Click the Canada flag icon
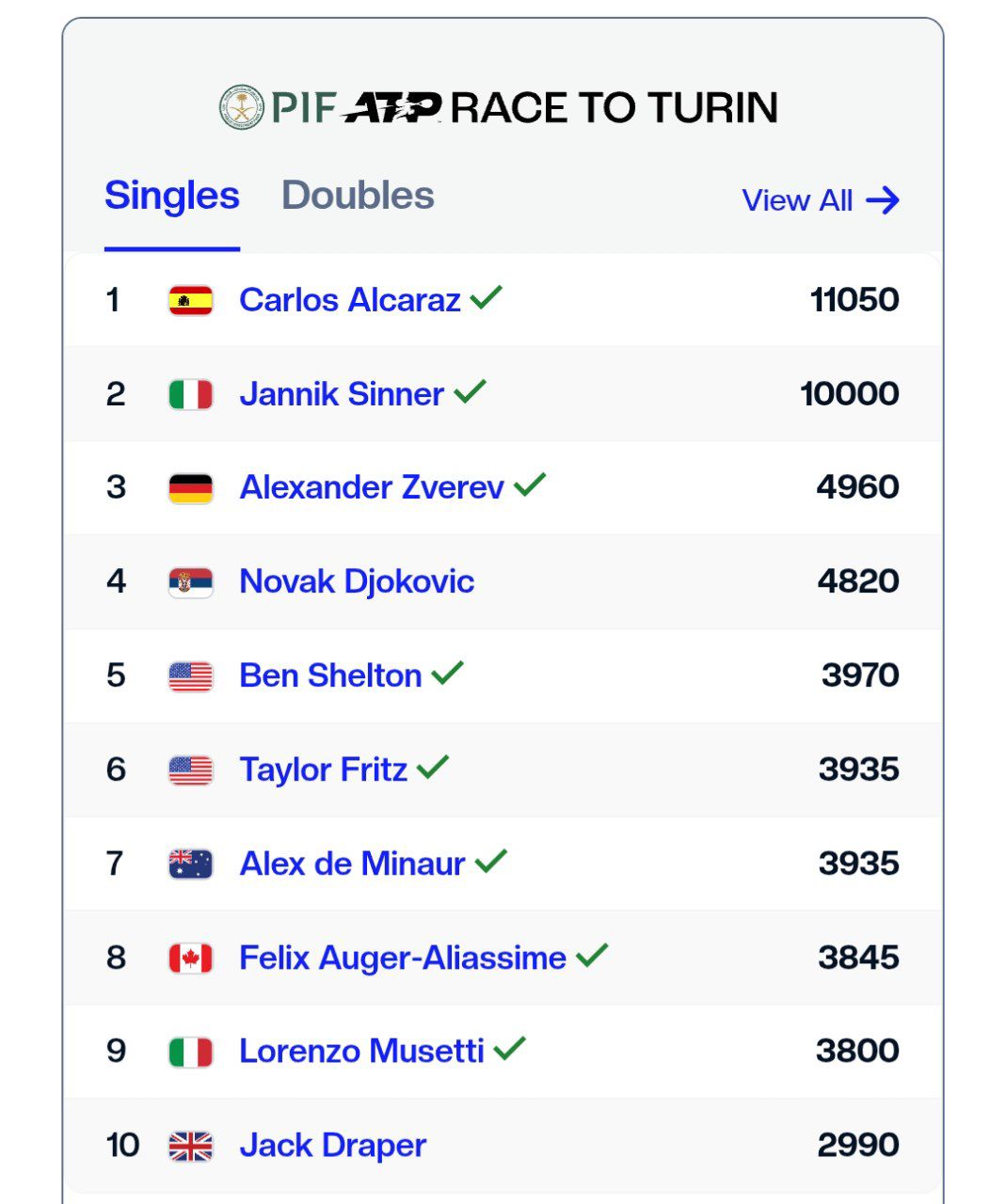The image size is (1006, 1204). click(x=190, y=958)
